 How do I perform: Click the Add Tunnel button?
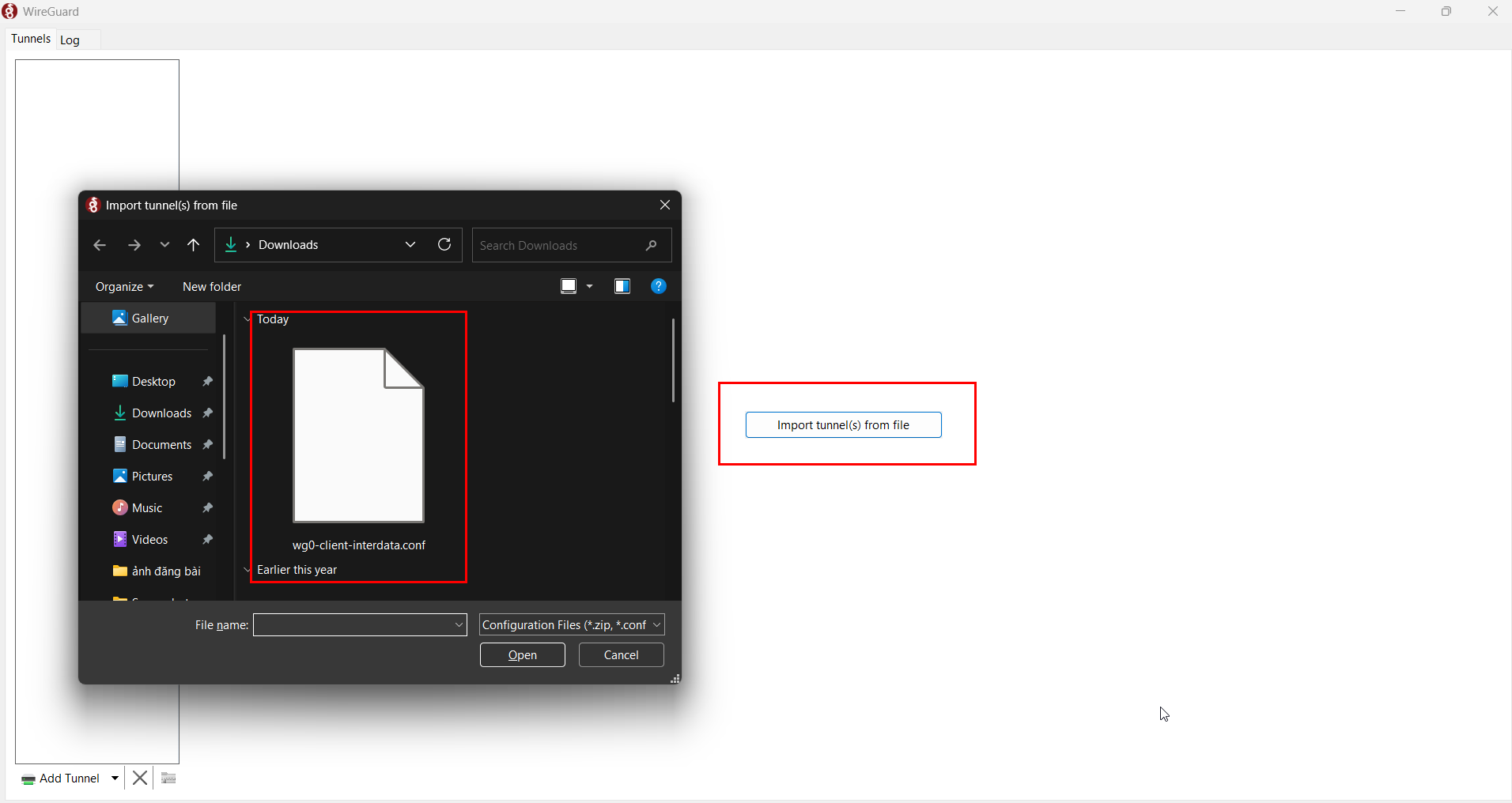tap(61, 778)
